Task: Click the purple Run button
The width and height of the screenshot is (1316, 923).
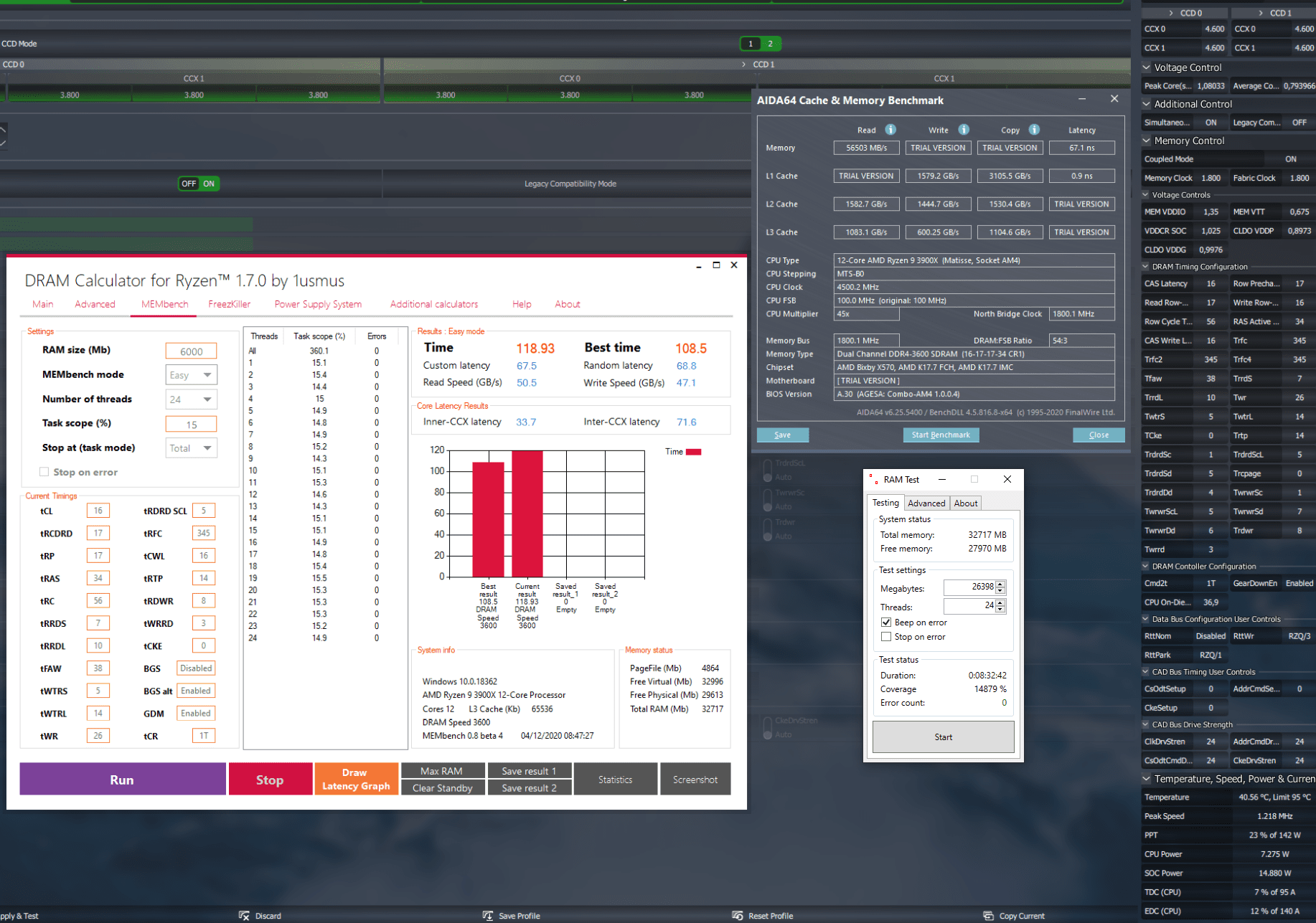Action: click(x=122, y=780)
